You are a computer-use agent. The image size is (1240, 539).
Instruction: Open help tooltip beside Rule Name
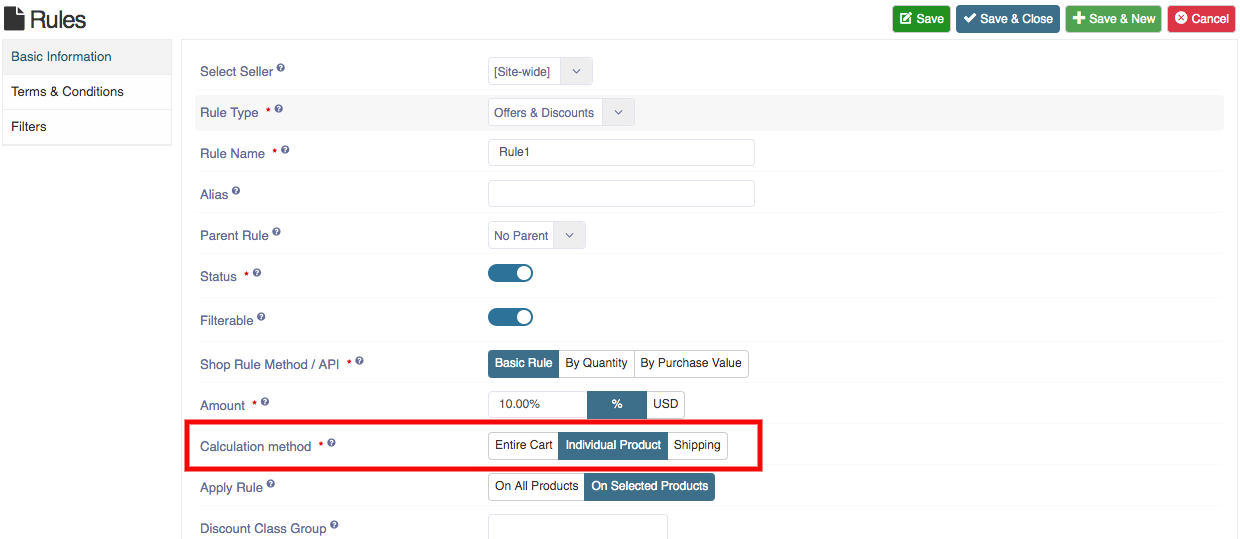pos(285,150)
